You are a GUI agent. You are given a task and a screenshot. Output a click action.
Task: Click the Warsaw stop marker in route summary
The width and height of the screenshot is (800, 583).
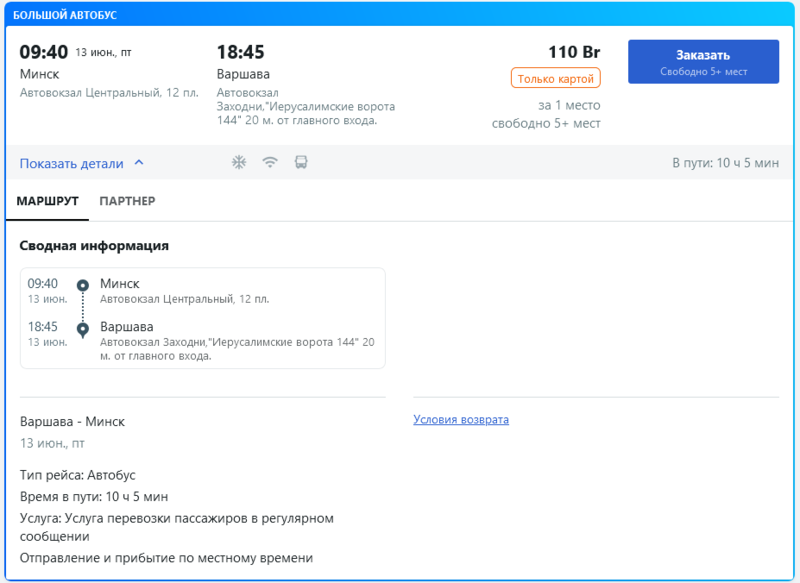click(83, 329)
